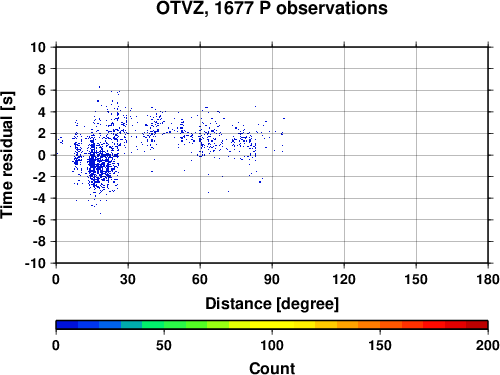This screenshot has height=375, width=500.
Task: Click the y-axis tick label '10'
Action: [x=38, y=47]
